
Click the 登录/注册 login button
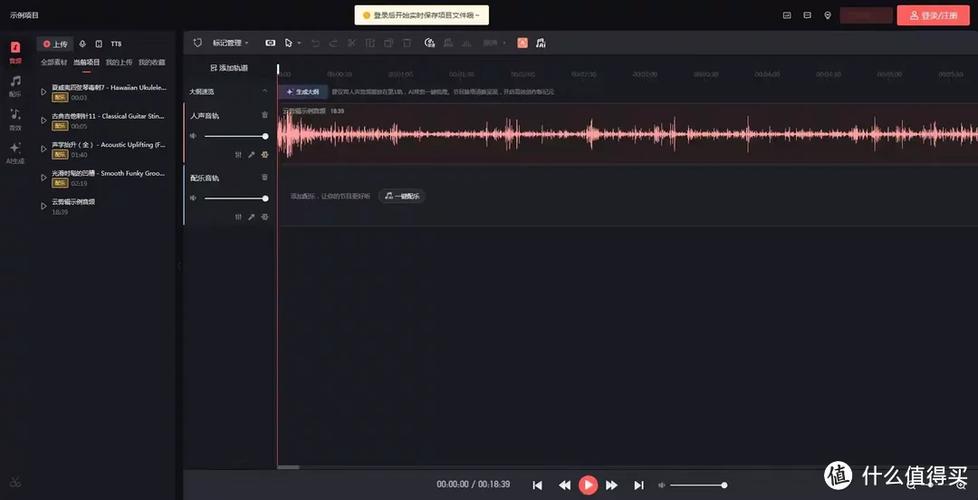click(x=933, y=15)
